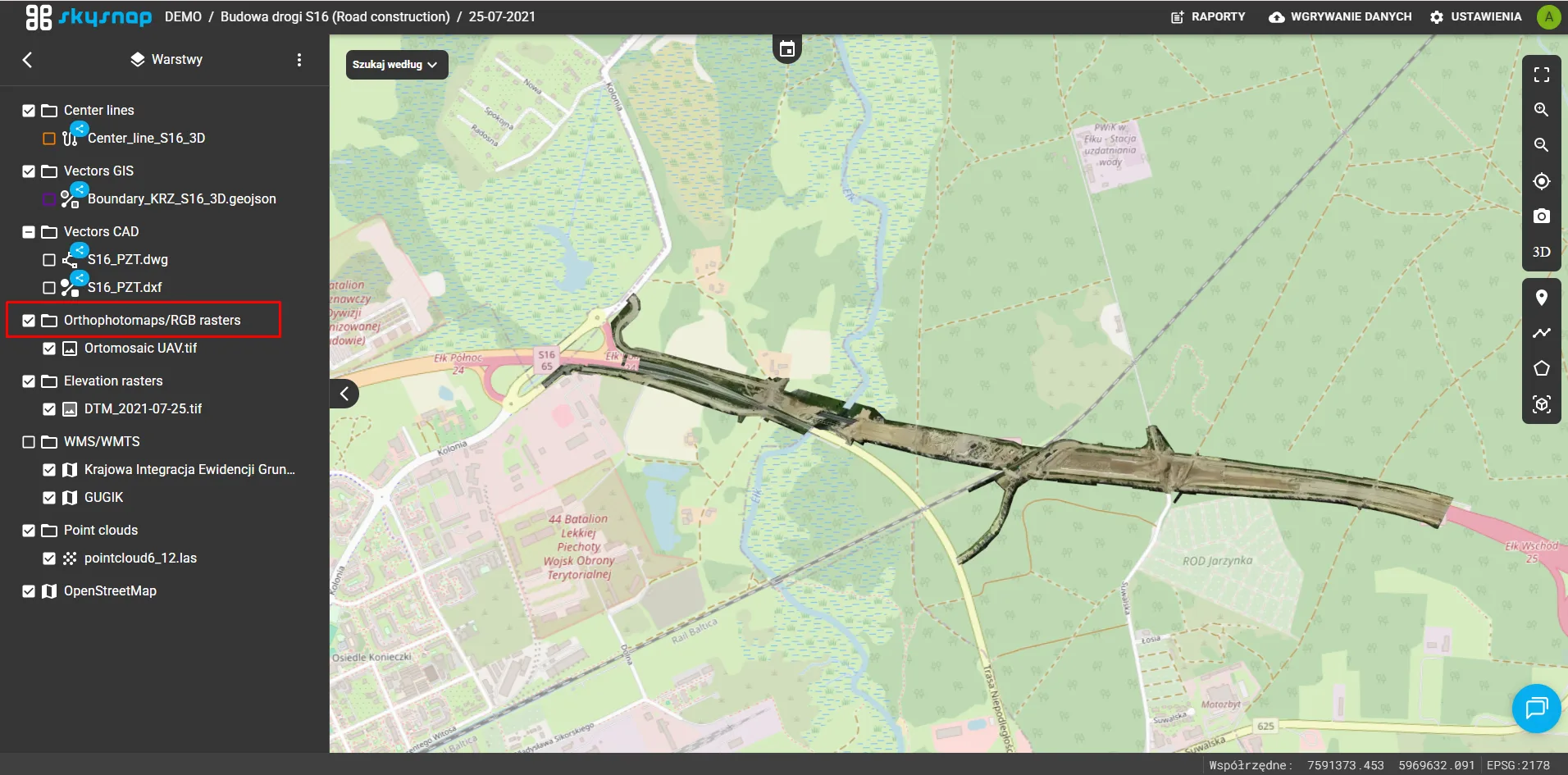Open the Szukaj według dropdown

coord(396,65)
